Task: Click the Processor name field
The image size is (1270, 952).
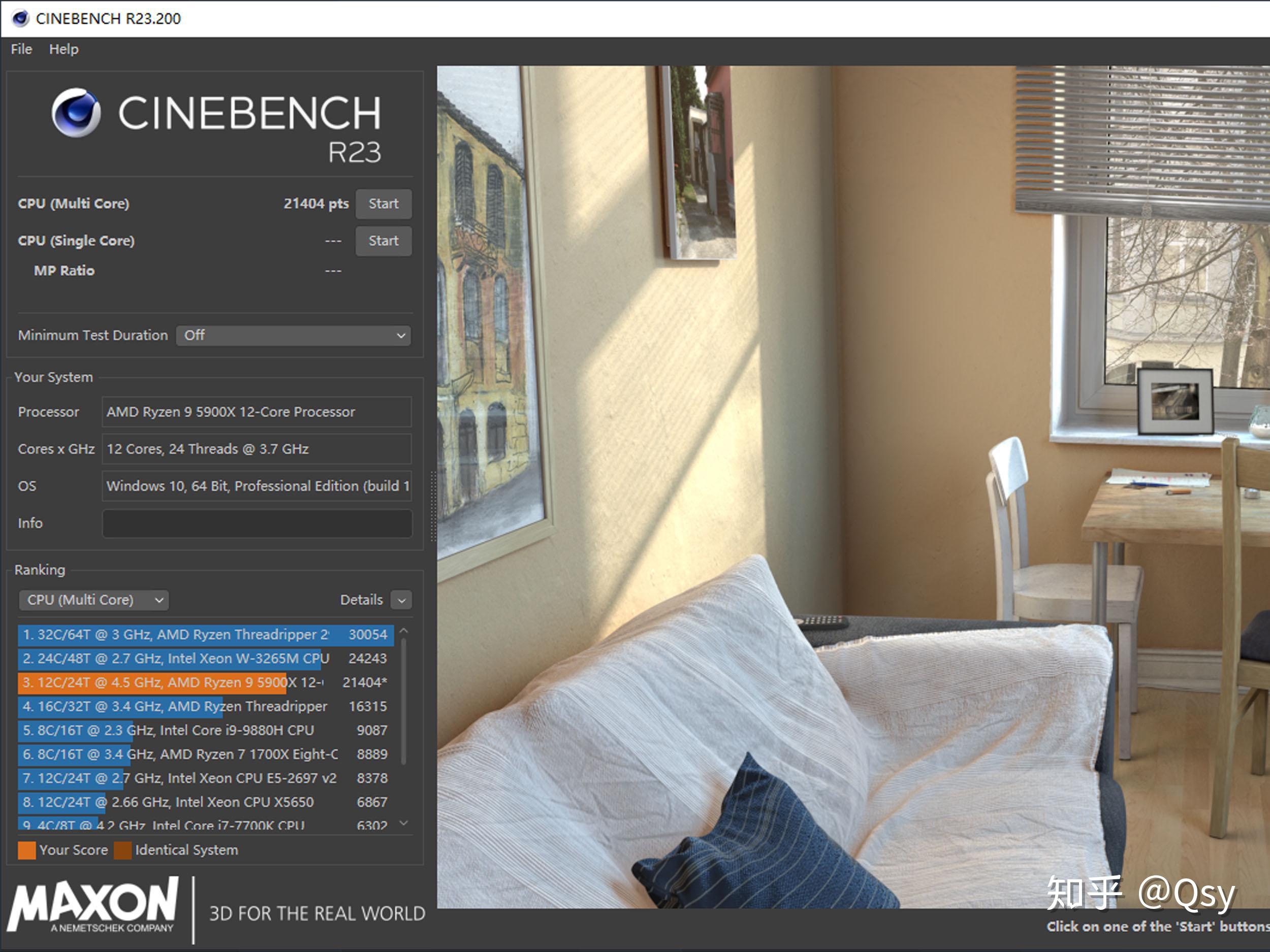Action: pyautogui.click(x=257, y=412)
